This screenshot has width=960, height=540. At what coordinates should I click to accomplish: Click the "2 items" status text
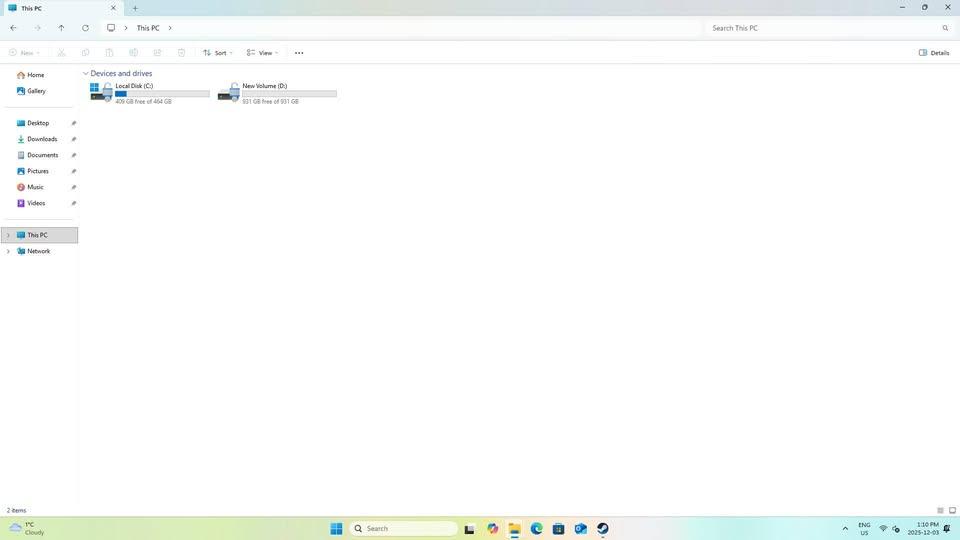pos(17,510)
